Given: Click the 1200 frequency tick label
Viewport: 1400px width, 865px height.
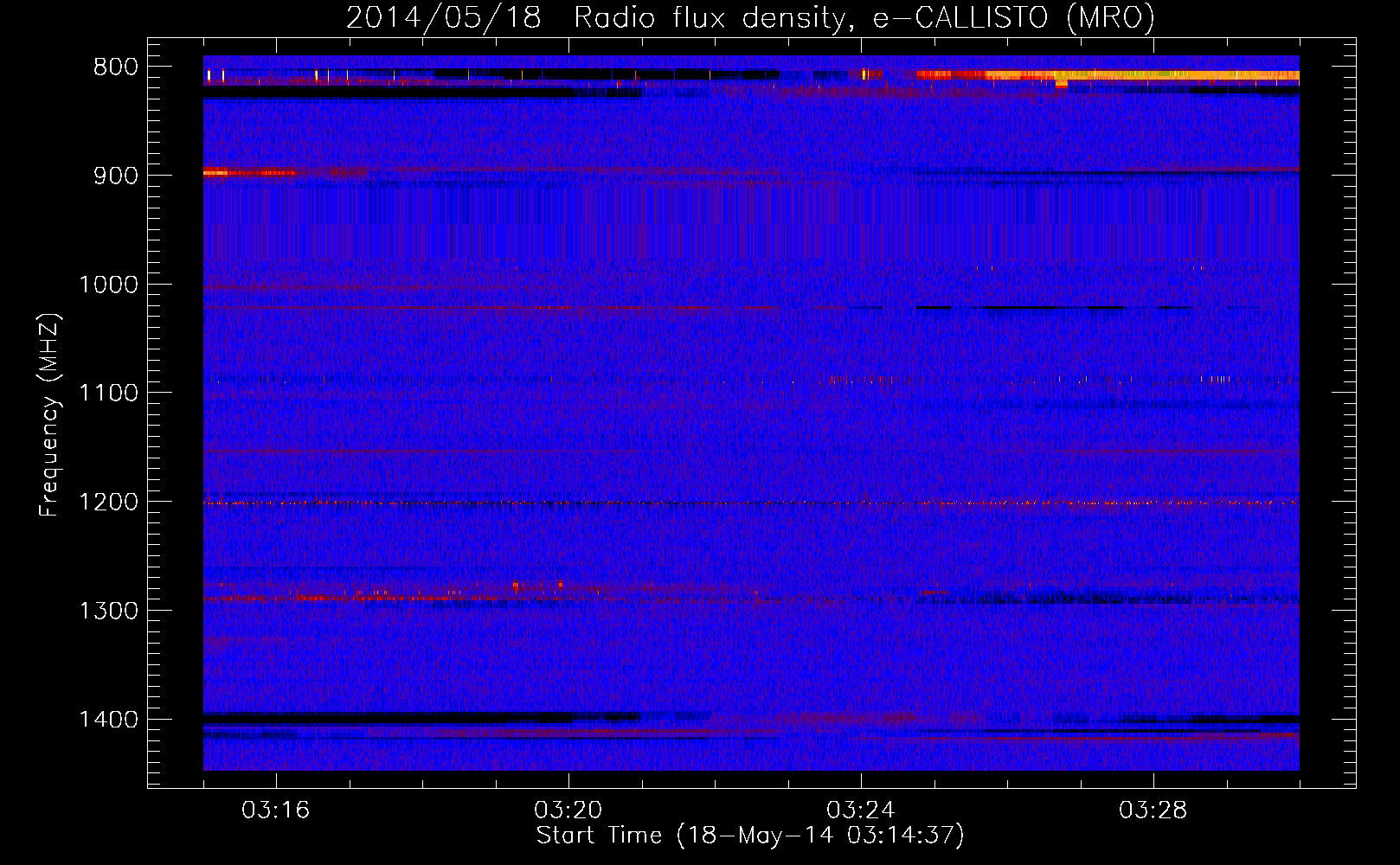Looking at the screenshot, I should (108, 502).
